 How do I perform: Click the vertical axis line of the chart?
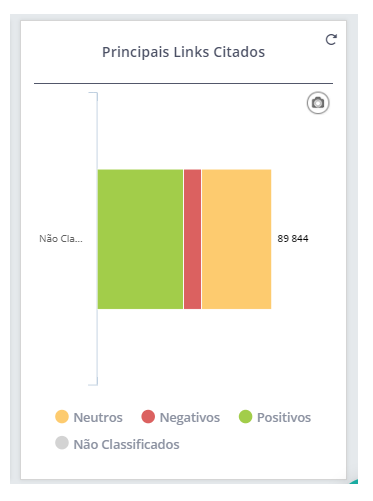(97, 239)
